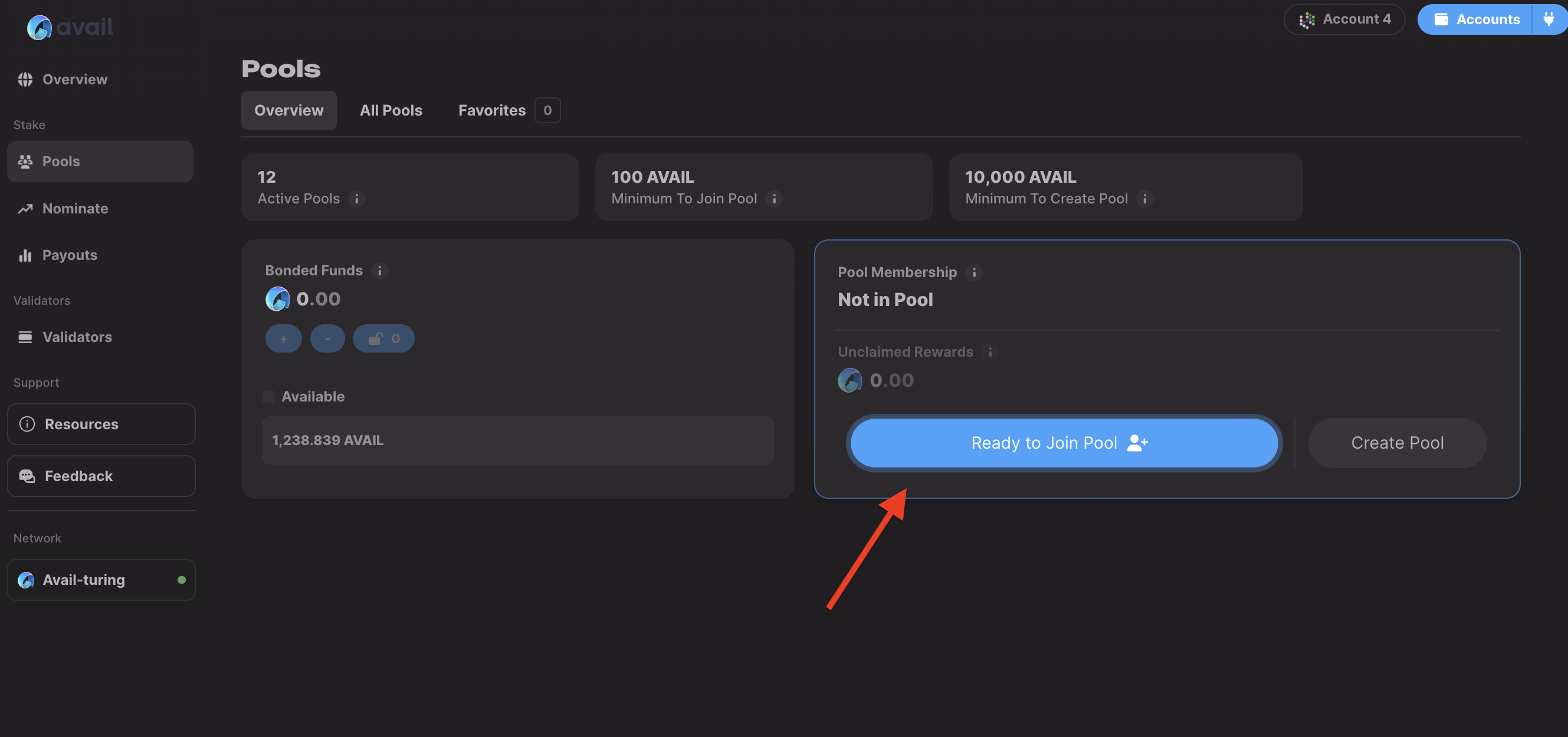Open the Avail-turing network selector

pyautogui.click(x=101, y=580)
